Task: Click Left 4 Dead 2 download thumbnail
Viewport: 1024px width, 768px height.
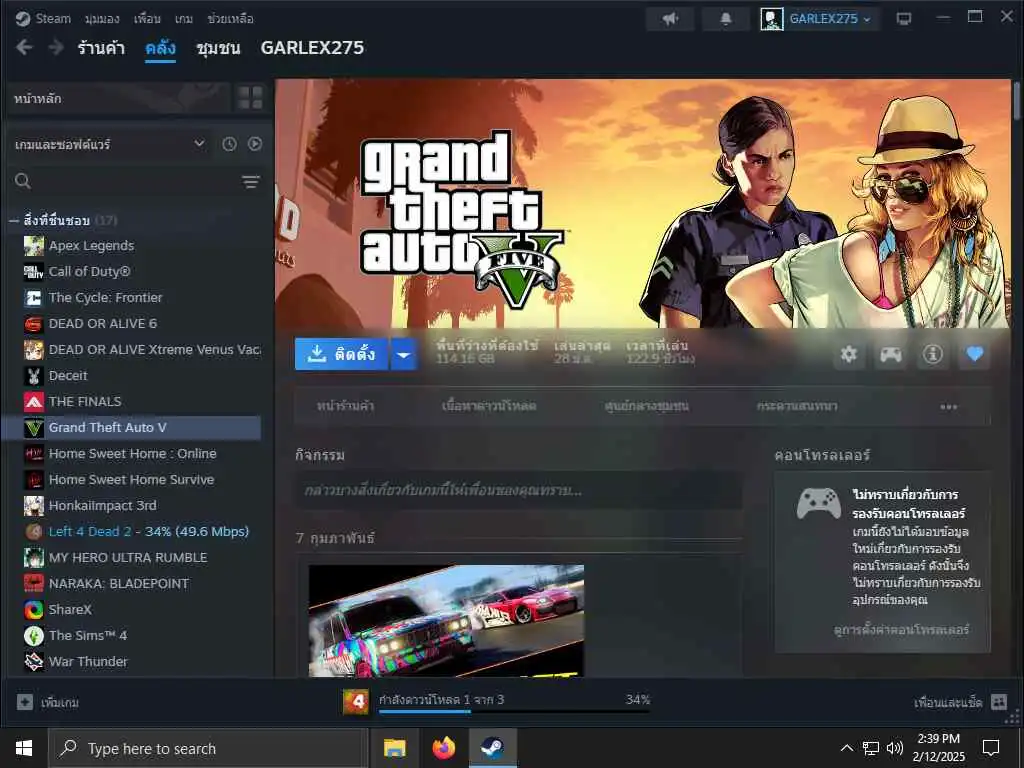Action: coord(356,702)
